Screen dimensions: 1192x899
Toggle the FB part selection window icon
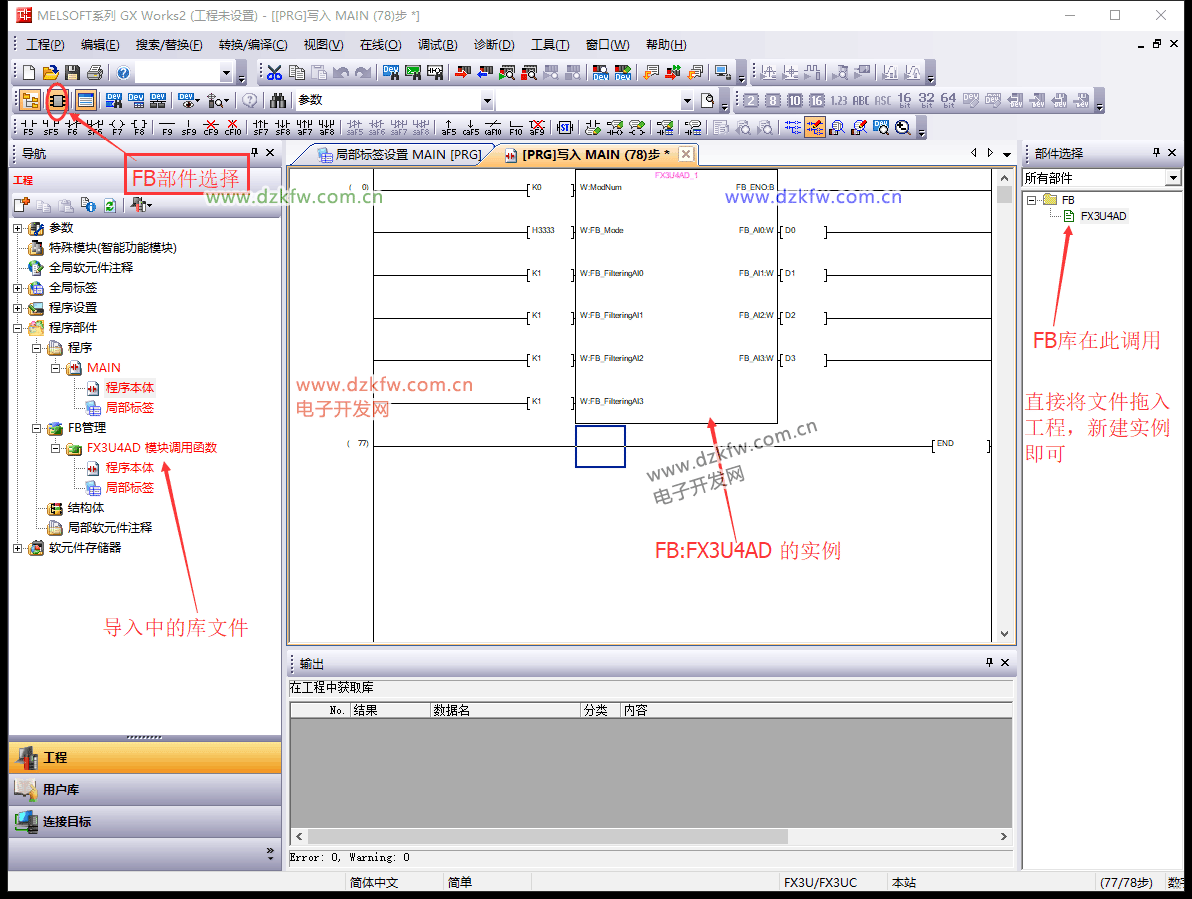click(57, 101)
